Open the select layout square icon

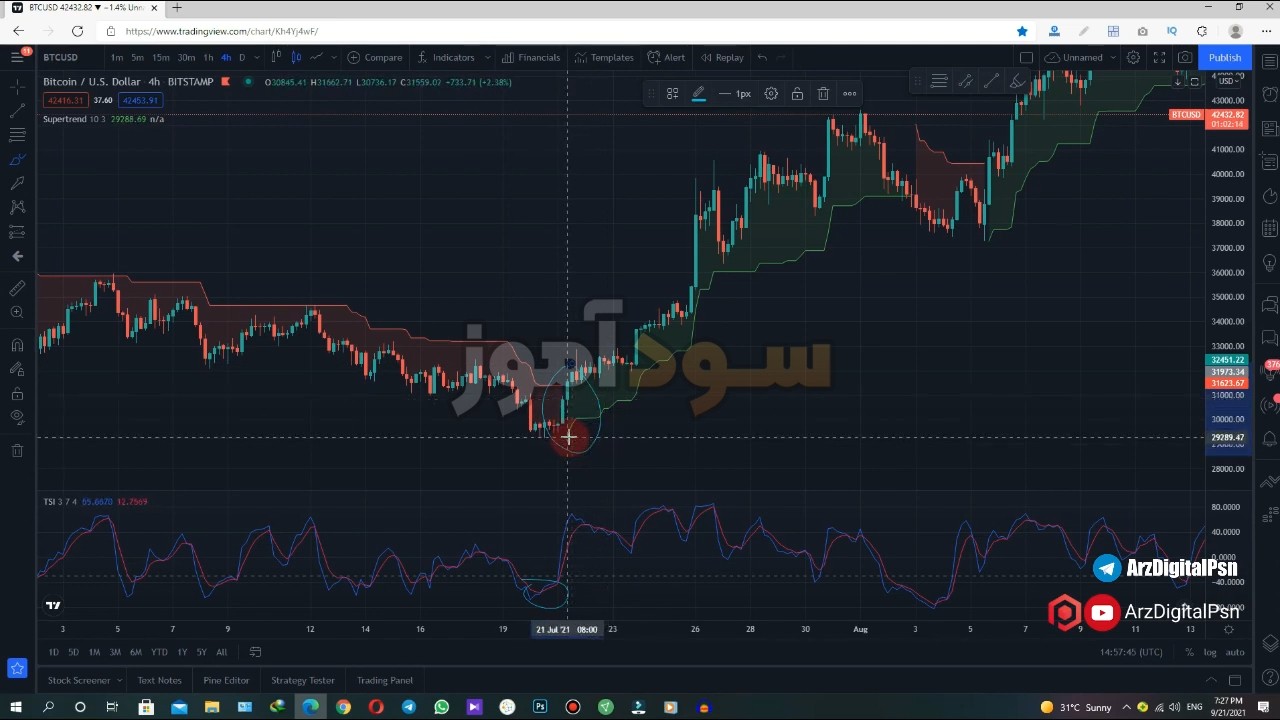tap(1026, 57)
